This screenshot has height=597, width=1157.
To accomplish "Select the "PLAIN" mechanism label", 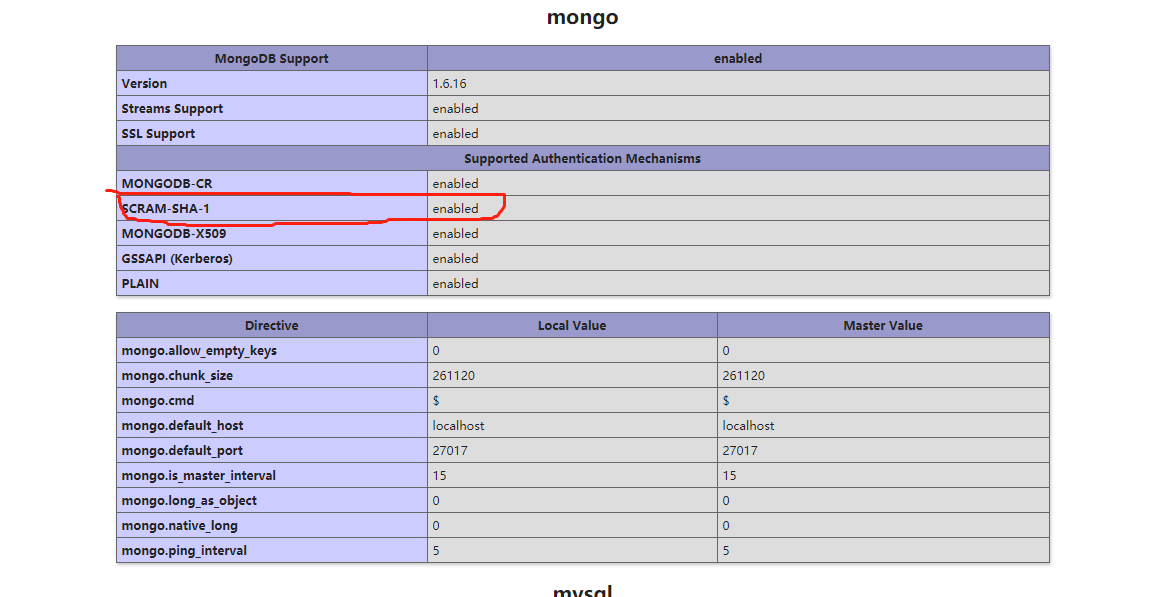I will pos(140,284).
